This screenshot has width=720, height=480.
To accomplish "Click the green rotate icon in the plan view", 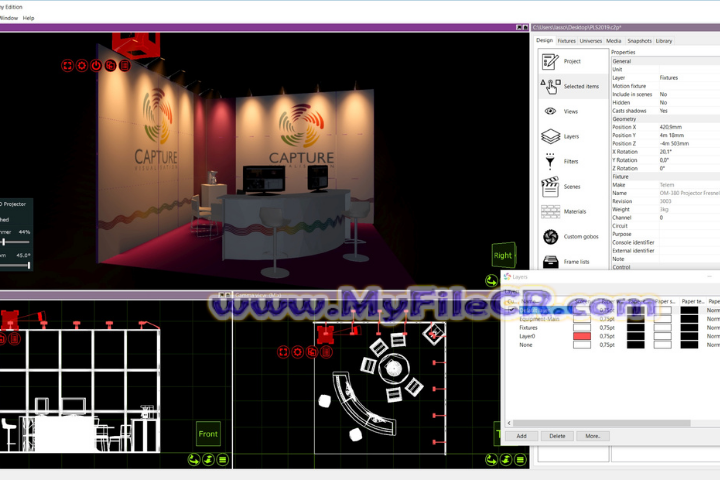I will (x=491, y=459).
